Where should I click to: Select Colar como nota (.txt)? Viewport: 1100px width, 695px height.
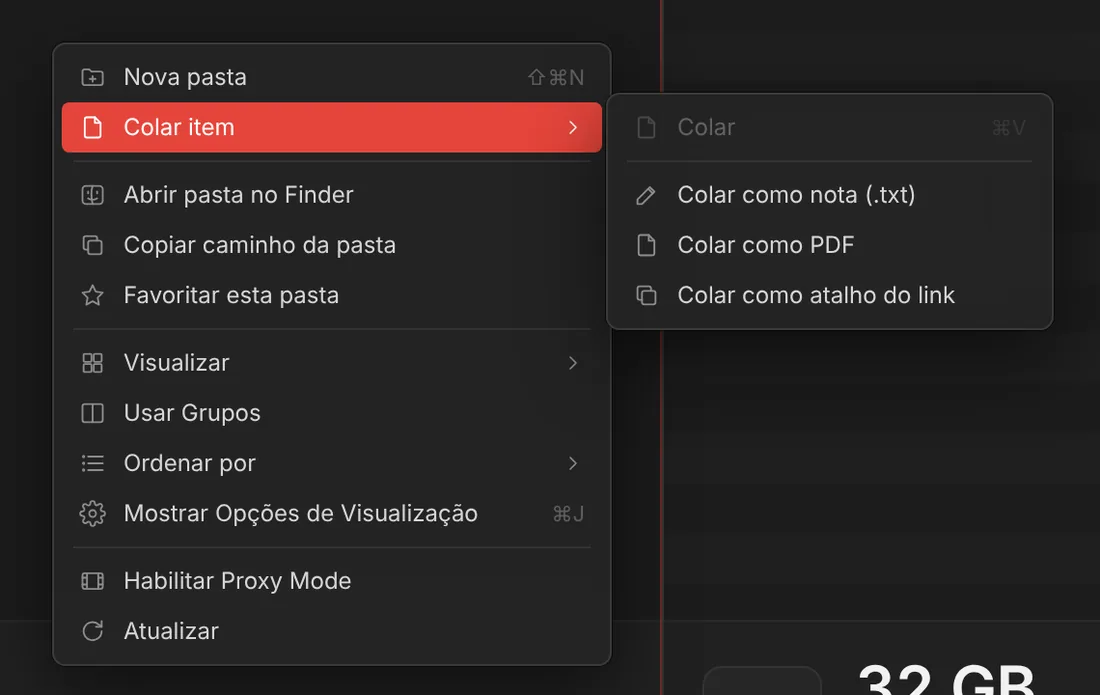click(x=829, y=195)
